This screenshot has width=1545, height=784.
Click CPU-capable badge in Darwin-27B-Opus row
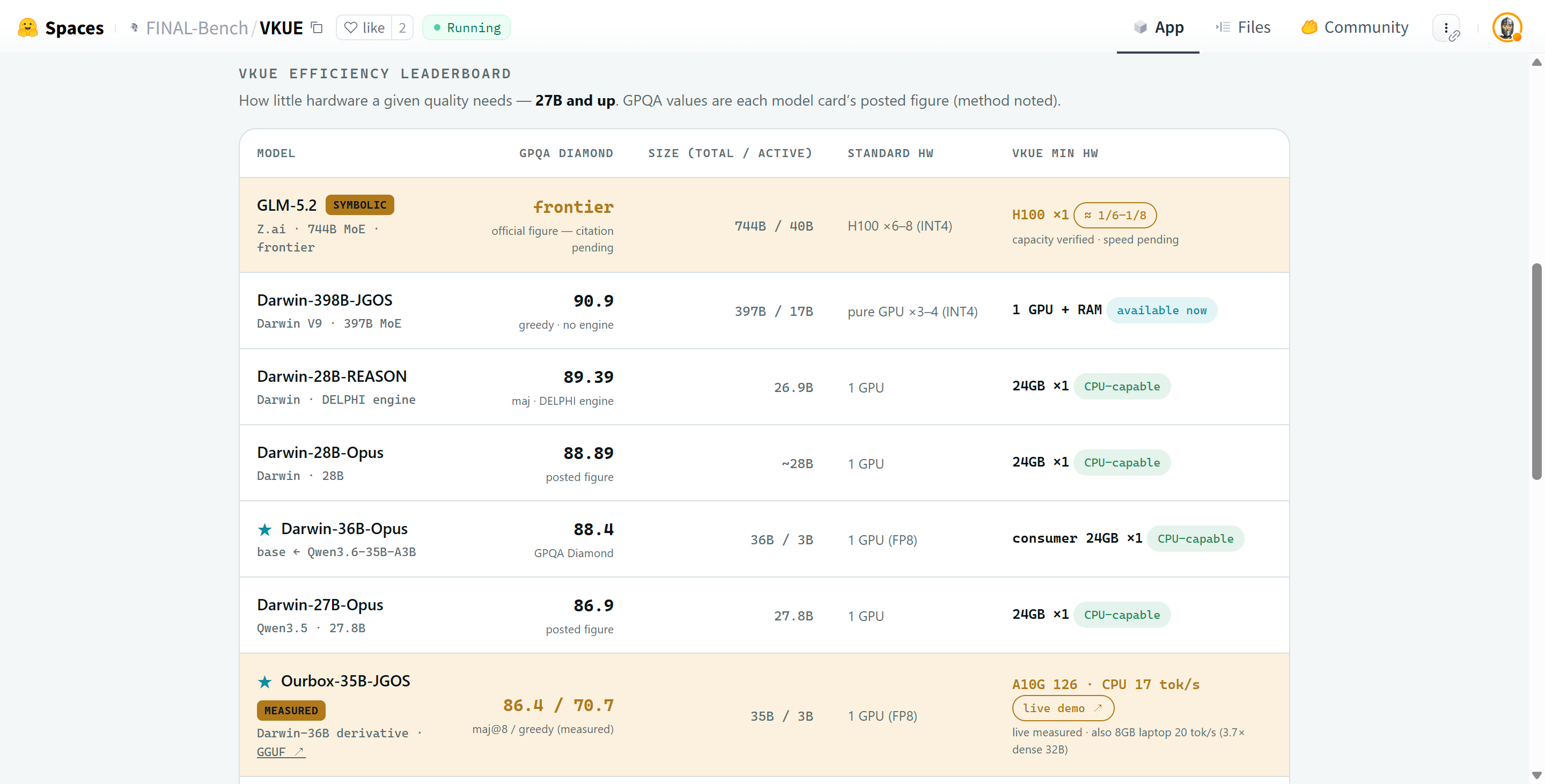[1122, 615]
